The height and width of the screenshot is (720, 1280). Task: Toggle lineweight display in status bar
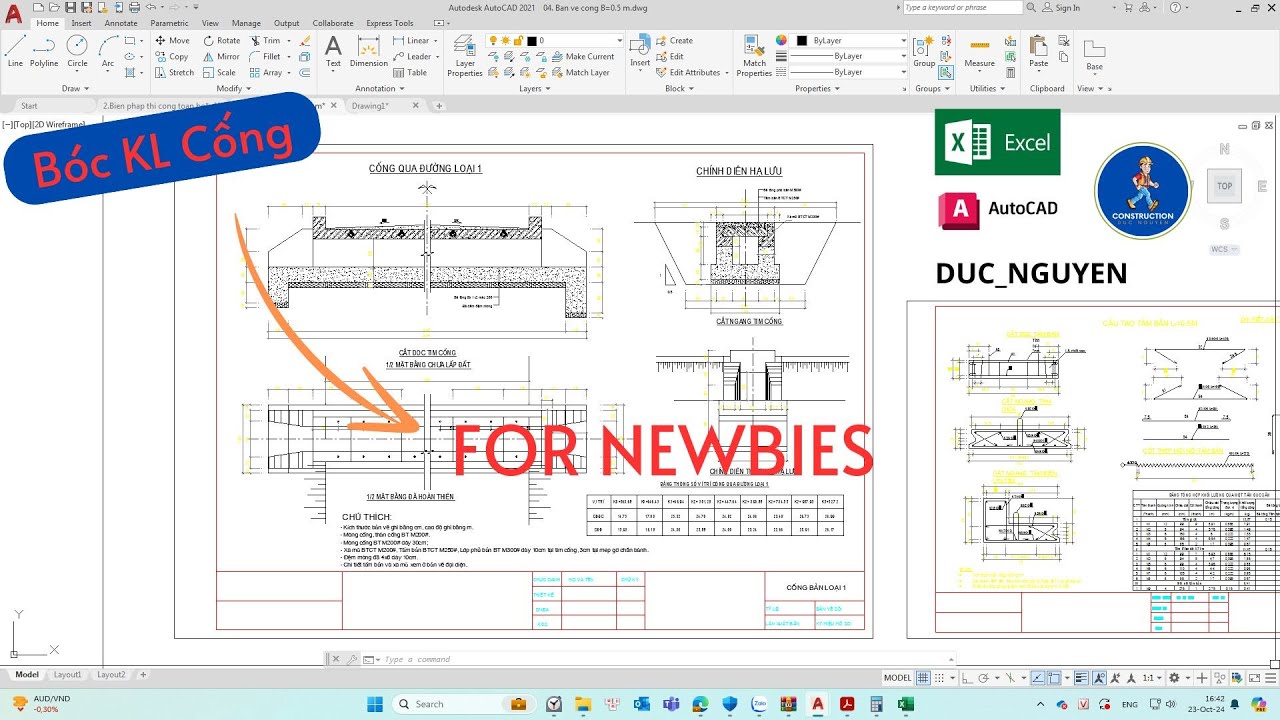1079,678
